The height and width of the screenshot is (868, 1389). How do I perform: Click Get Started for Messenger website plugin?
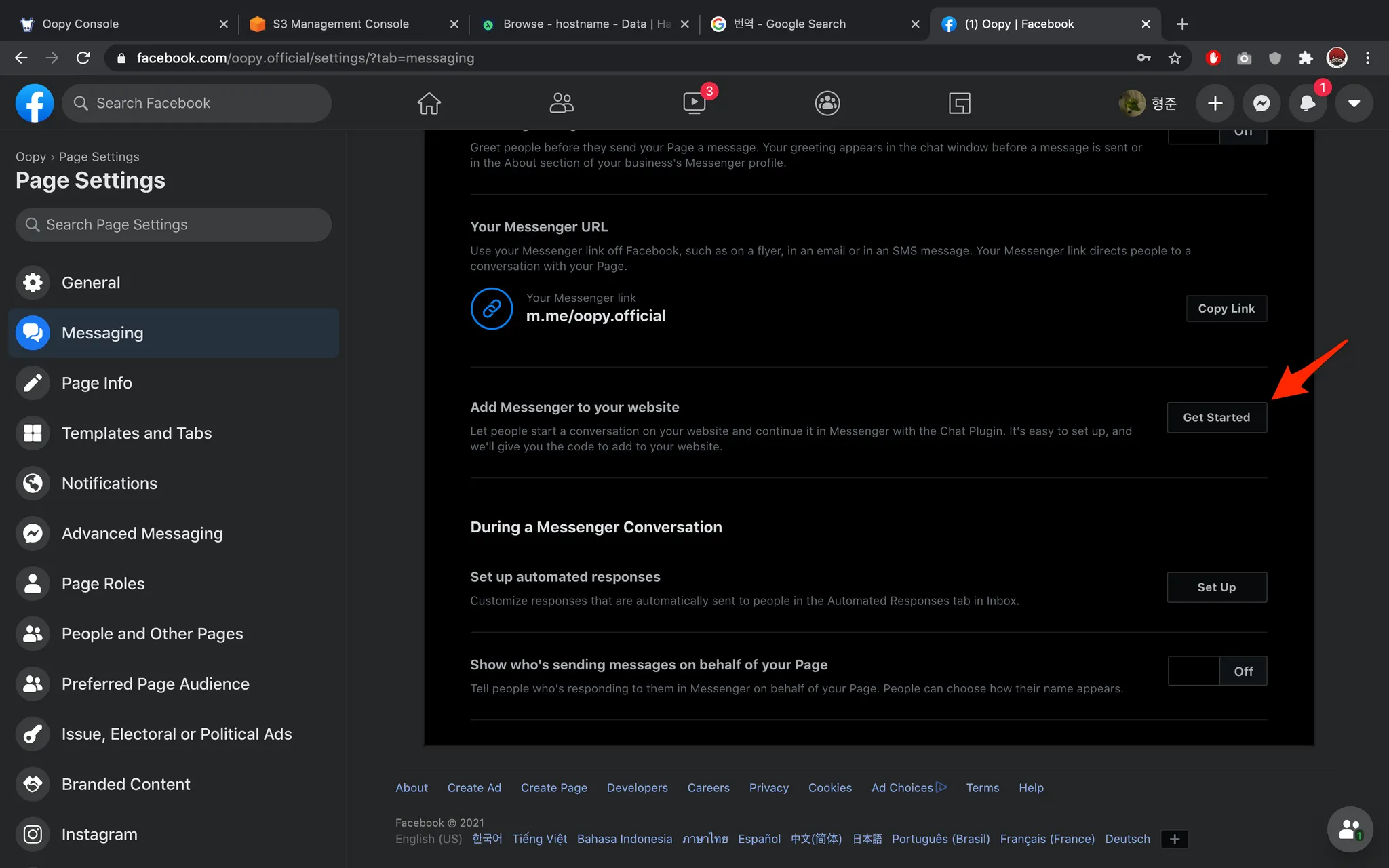coord(1216,418)
